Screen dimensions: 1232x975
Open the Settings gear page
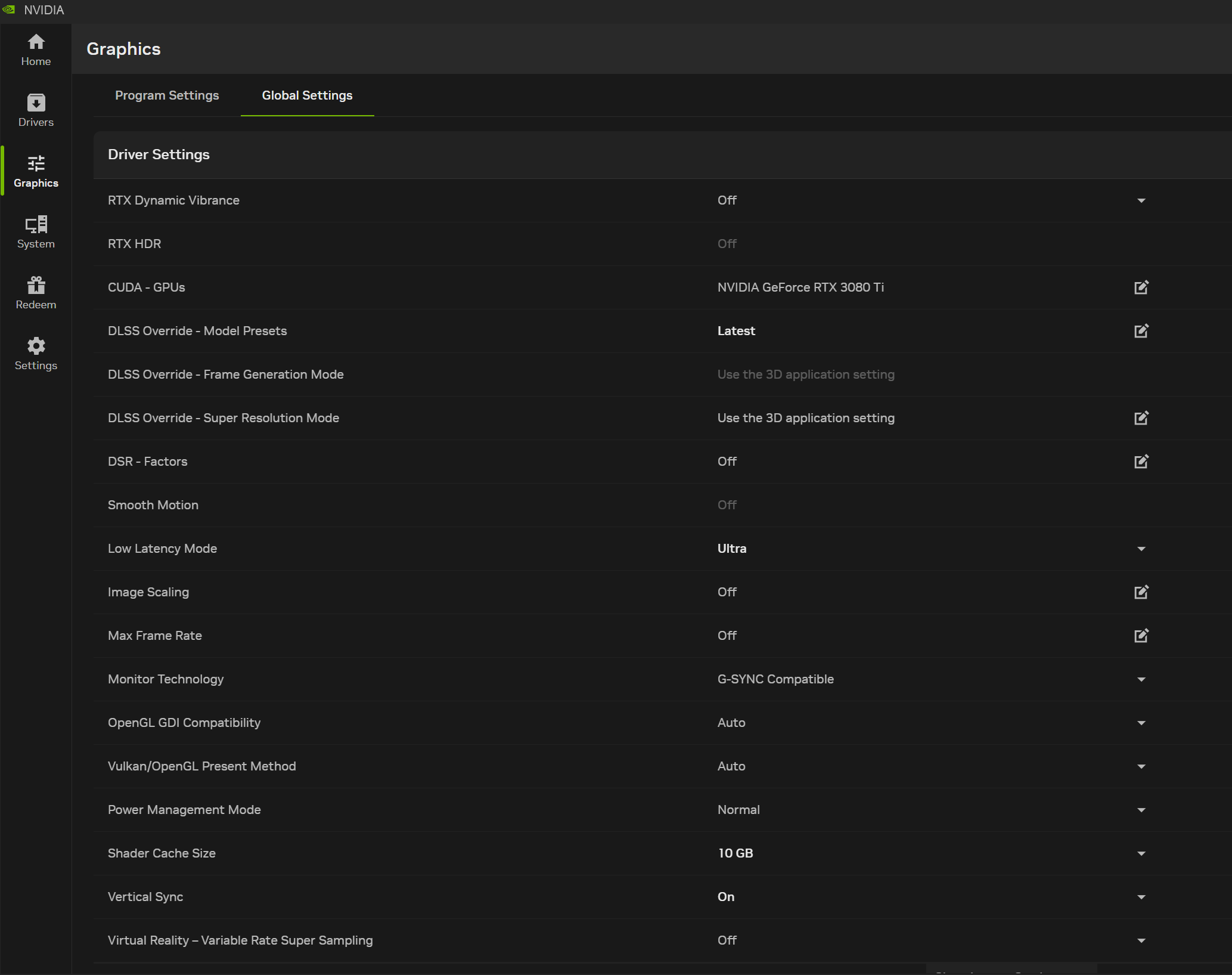(x=36, y=354)
